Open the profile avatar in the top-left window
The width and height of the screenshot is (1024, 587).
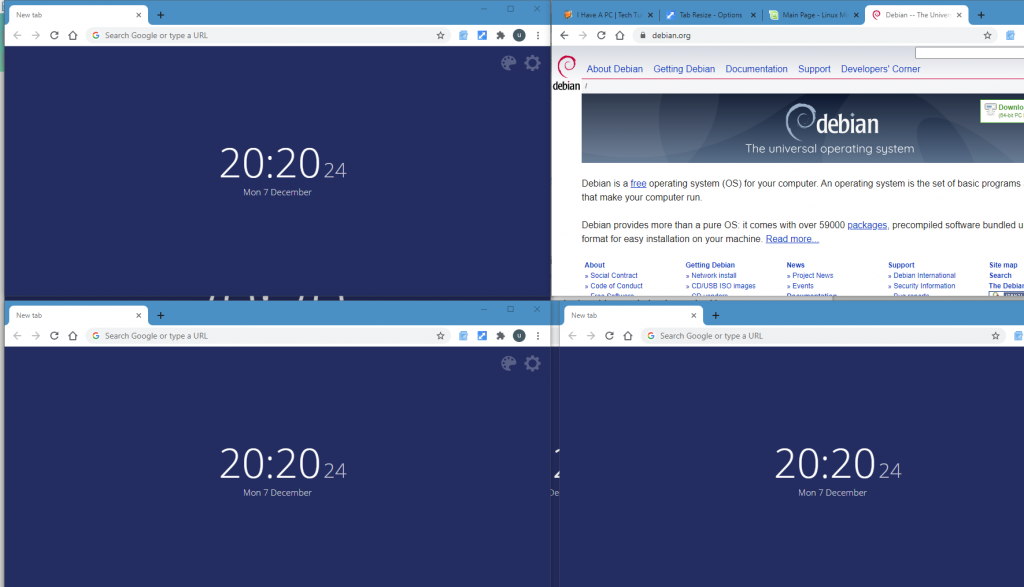click(x=519, y=35)
